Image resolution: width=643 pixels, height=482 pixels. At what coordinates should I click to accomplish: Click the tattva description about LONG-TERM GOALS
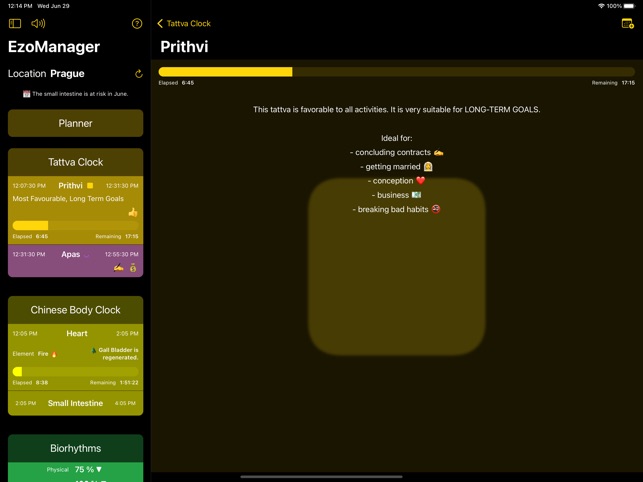coord(397,110)
